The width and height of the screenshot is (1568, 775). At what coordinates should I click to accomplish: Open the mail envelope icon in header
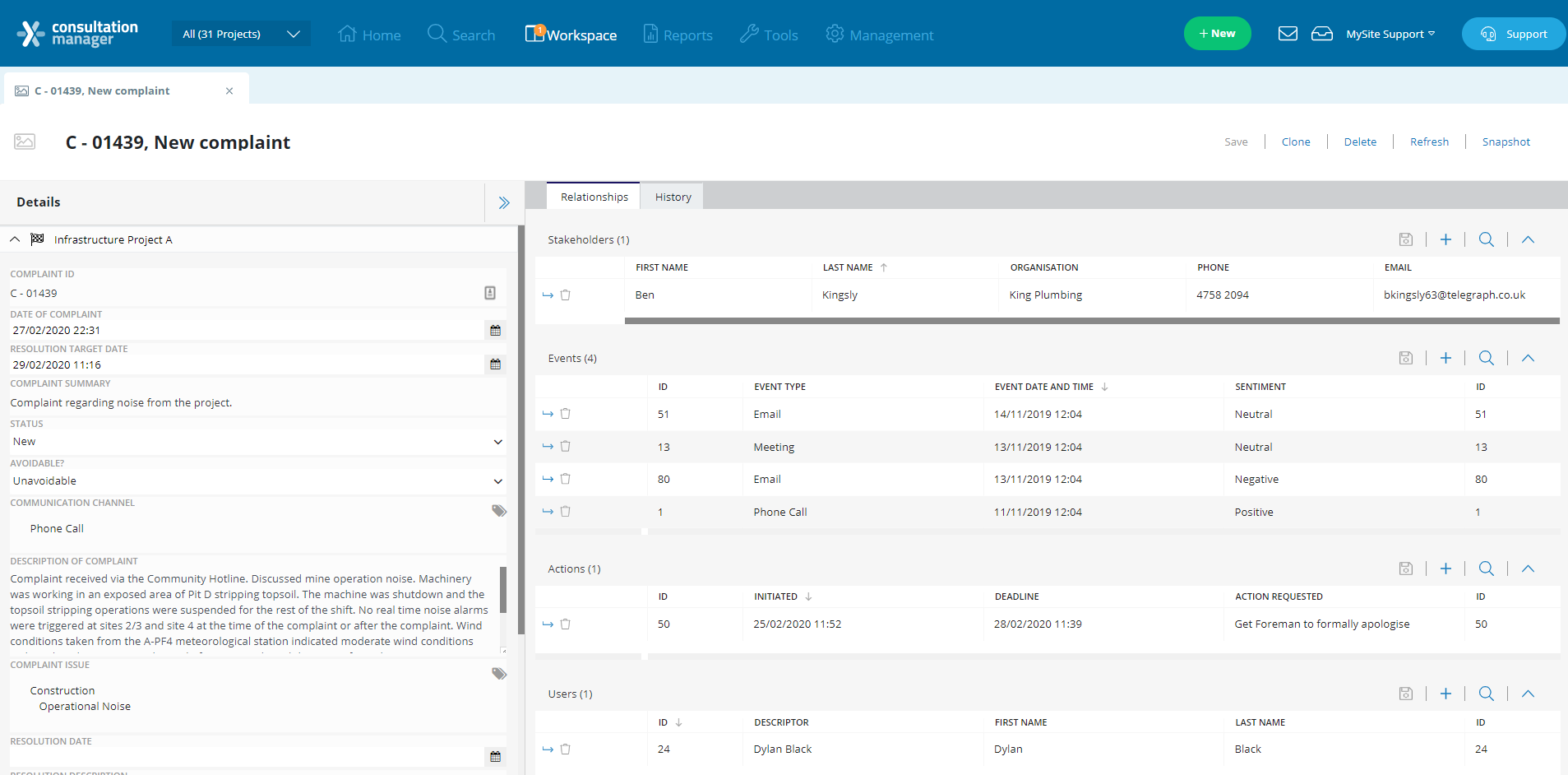[x=1288, y=34]
